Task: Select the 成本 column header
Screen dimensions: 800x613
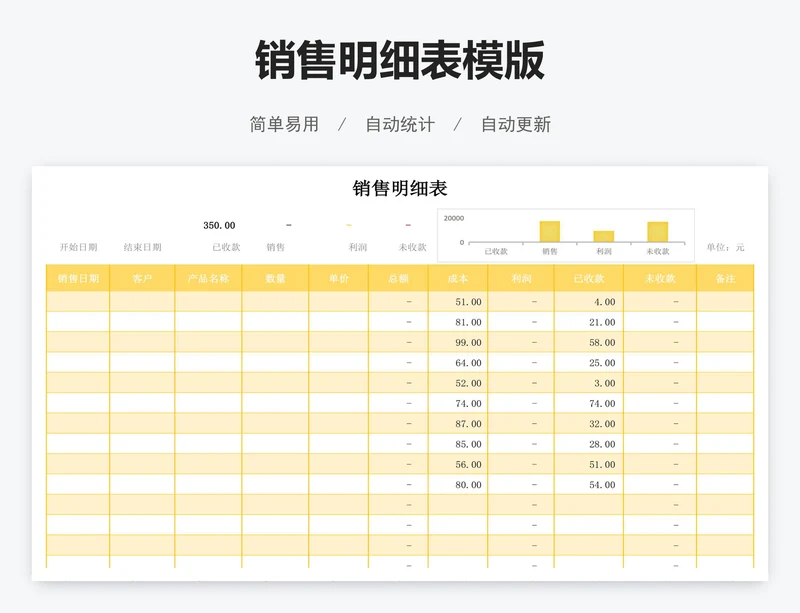Action: tap(458, 278)
